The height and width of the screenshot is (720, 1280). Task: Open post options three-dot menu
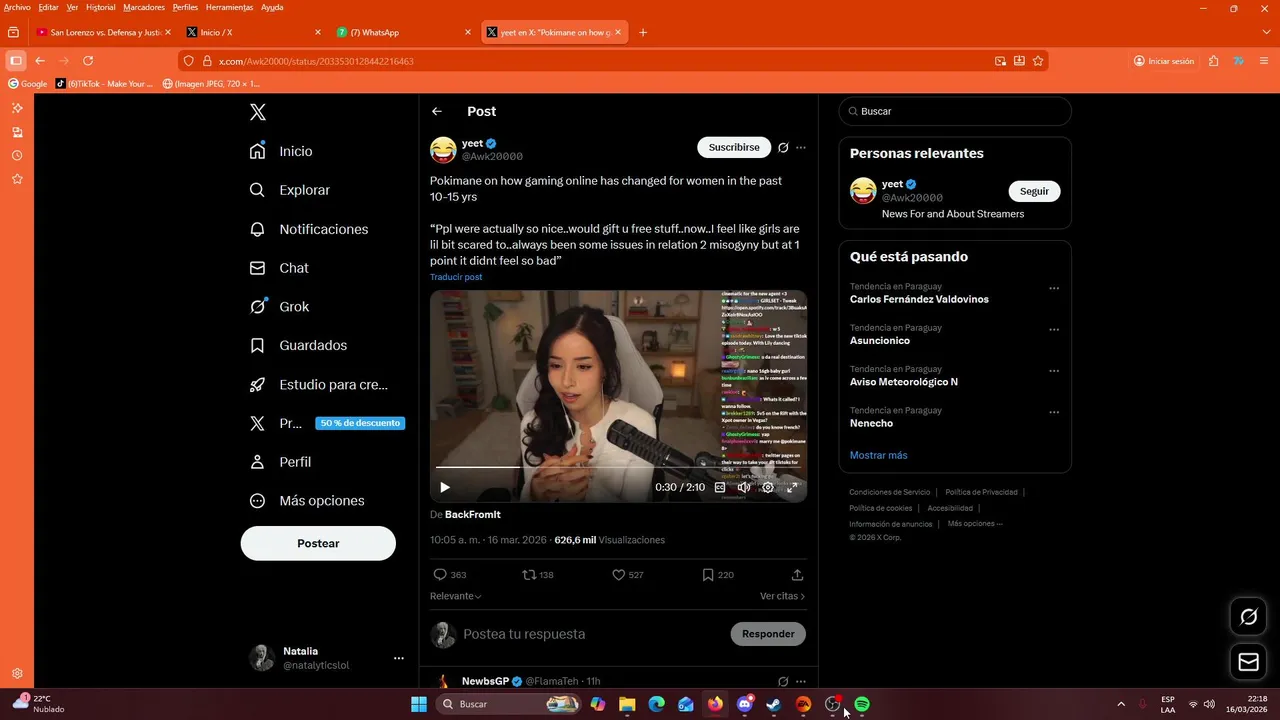[800, 147]
